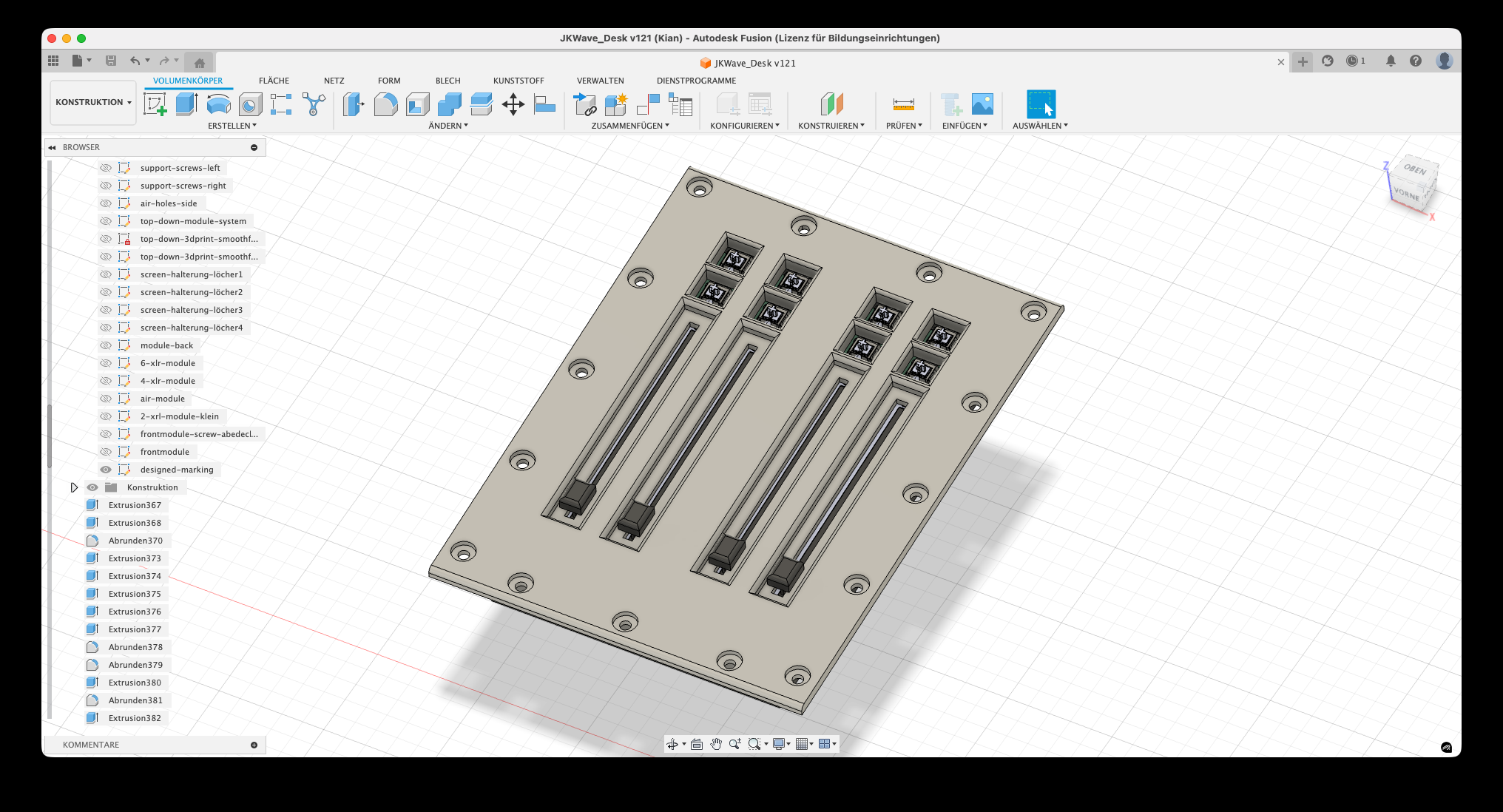Activate the Move/Copy tool icon

tap(513, 104)
